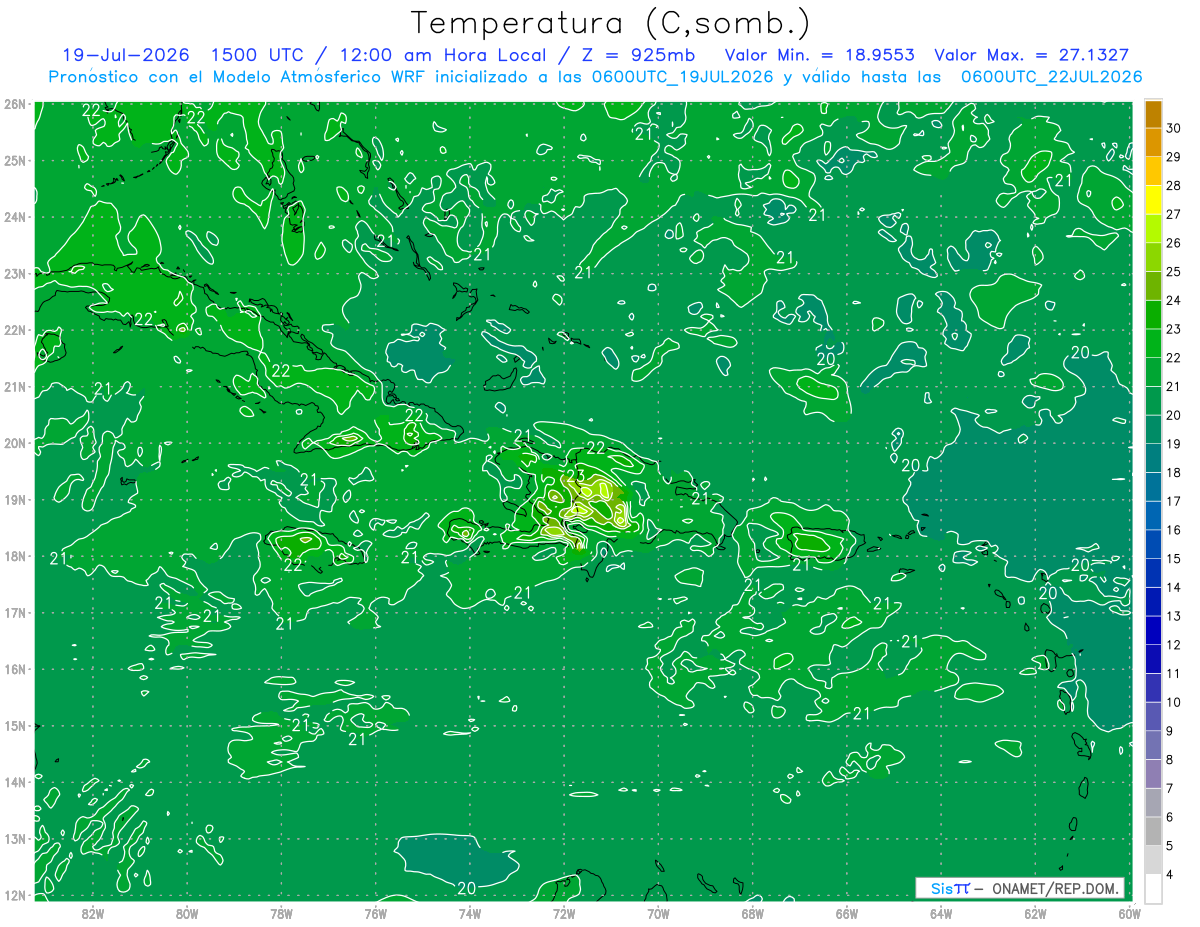Select the date text '19-Jul-2026'
1200x927 pixels.
pos(126,55)
